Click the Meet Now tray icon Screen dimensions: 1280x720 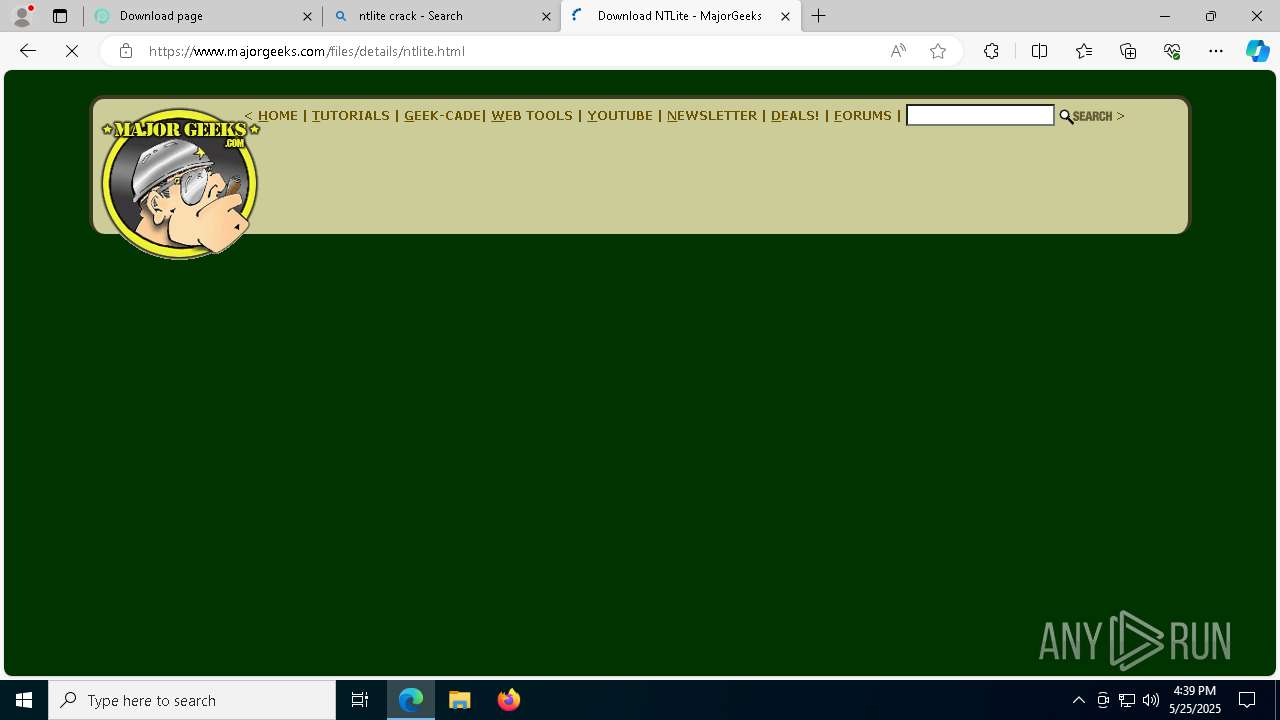click(x=1103, y=700)
